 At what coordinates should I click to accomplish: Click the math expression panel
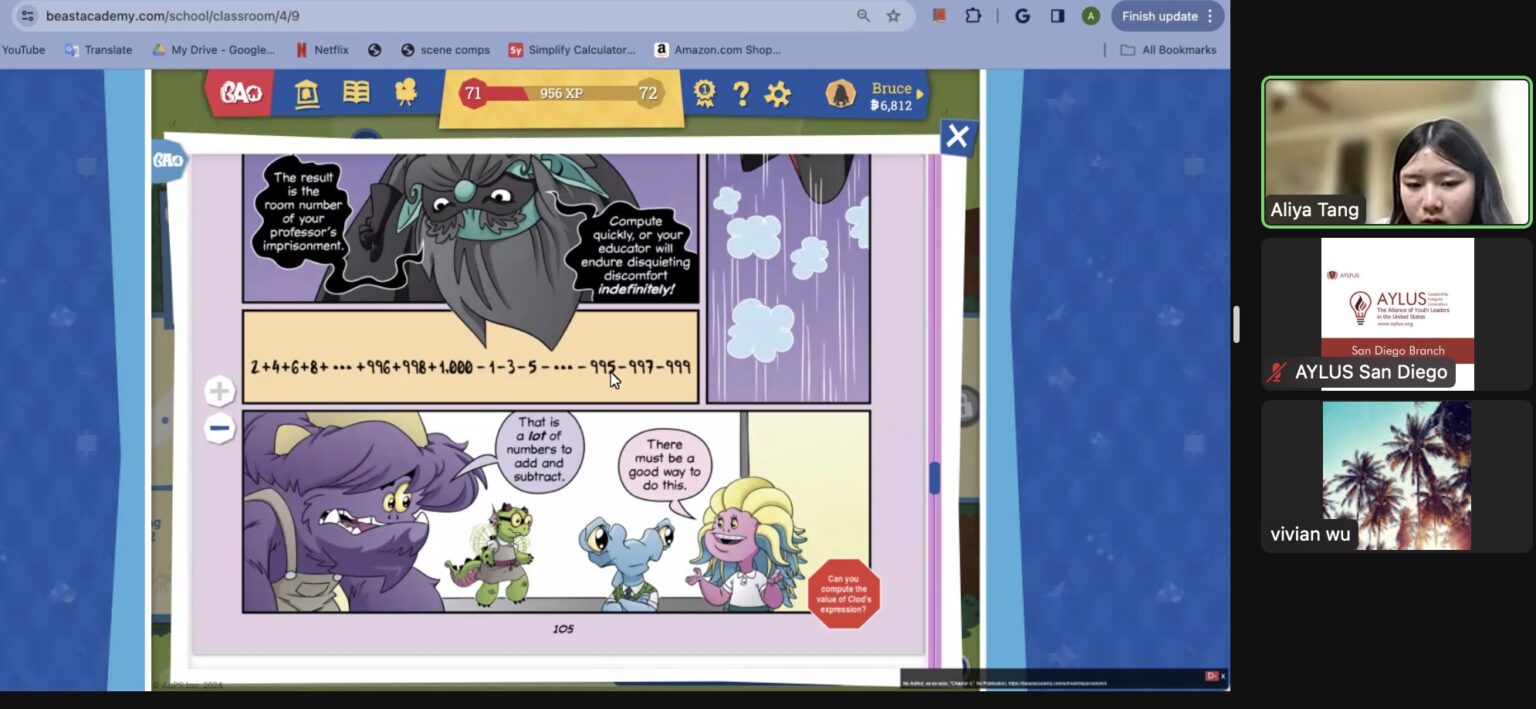point(470,356)
